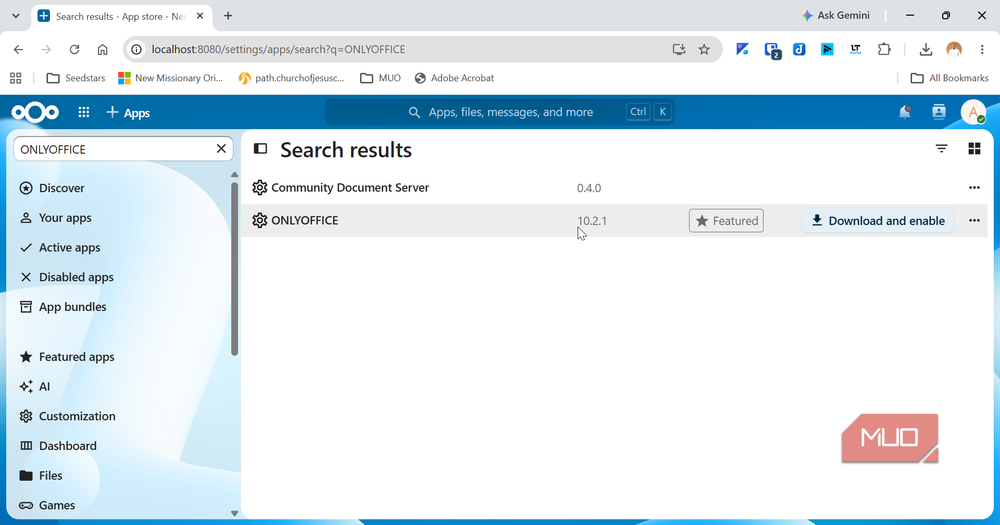Click the Nextcloud logo

tap(35, 113)
